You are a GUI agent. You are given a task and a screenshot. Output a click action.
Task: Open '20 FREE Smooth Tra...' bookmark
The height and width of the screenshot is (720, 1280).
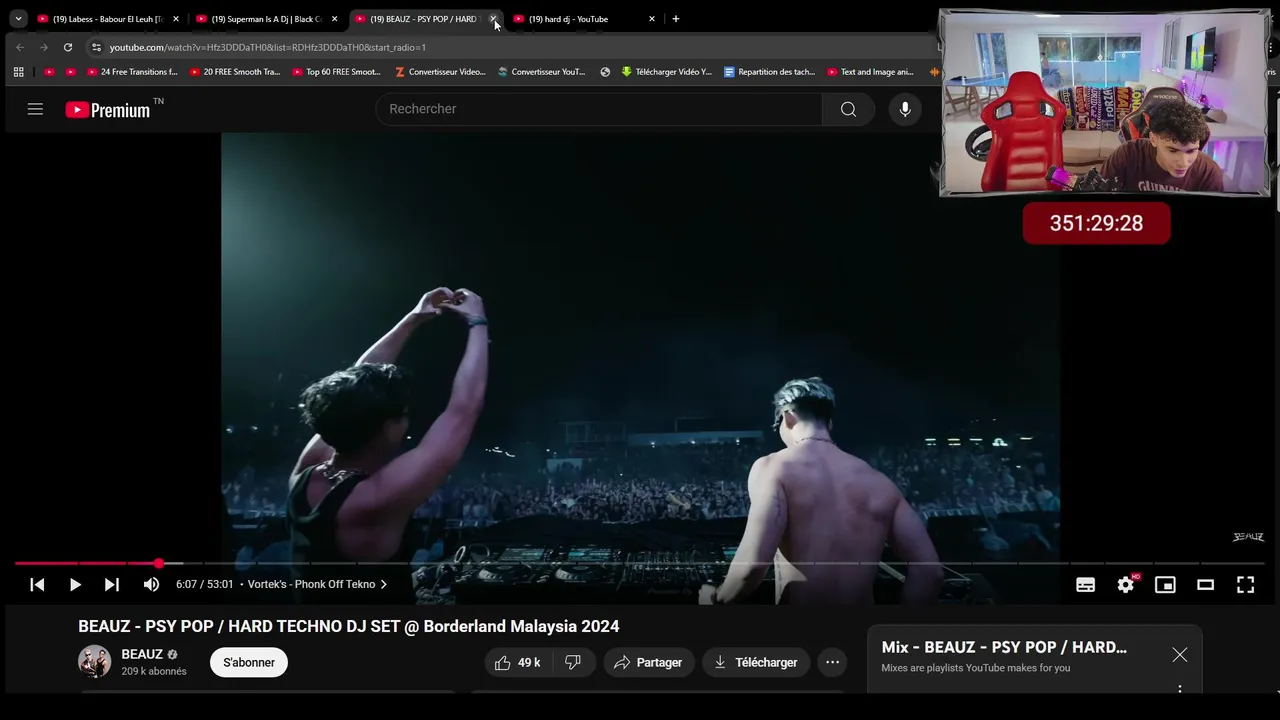click(x=234, y=72)
